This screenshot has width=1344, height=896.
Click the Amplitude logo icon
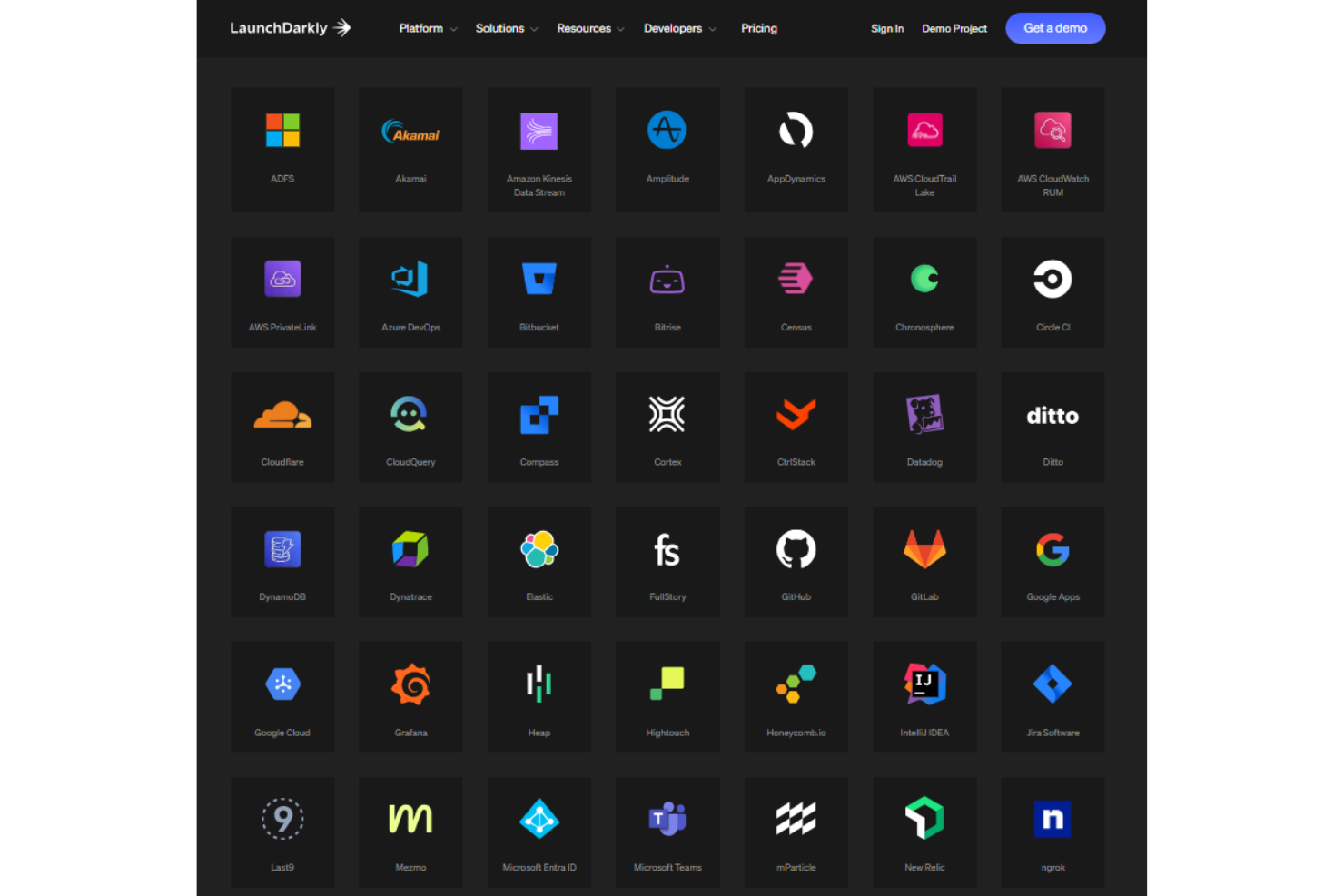click(x=667, y=130)
